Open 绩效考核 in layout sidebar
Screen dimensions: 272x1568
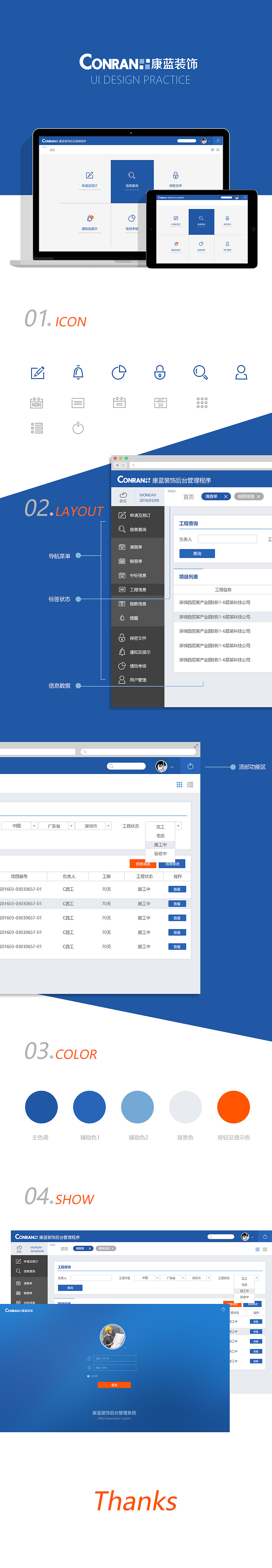(x=138, y=666)
